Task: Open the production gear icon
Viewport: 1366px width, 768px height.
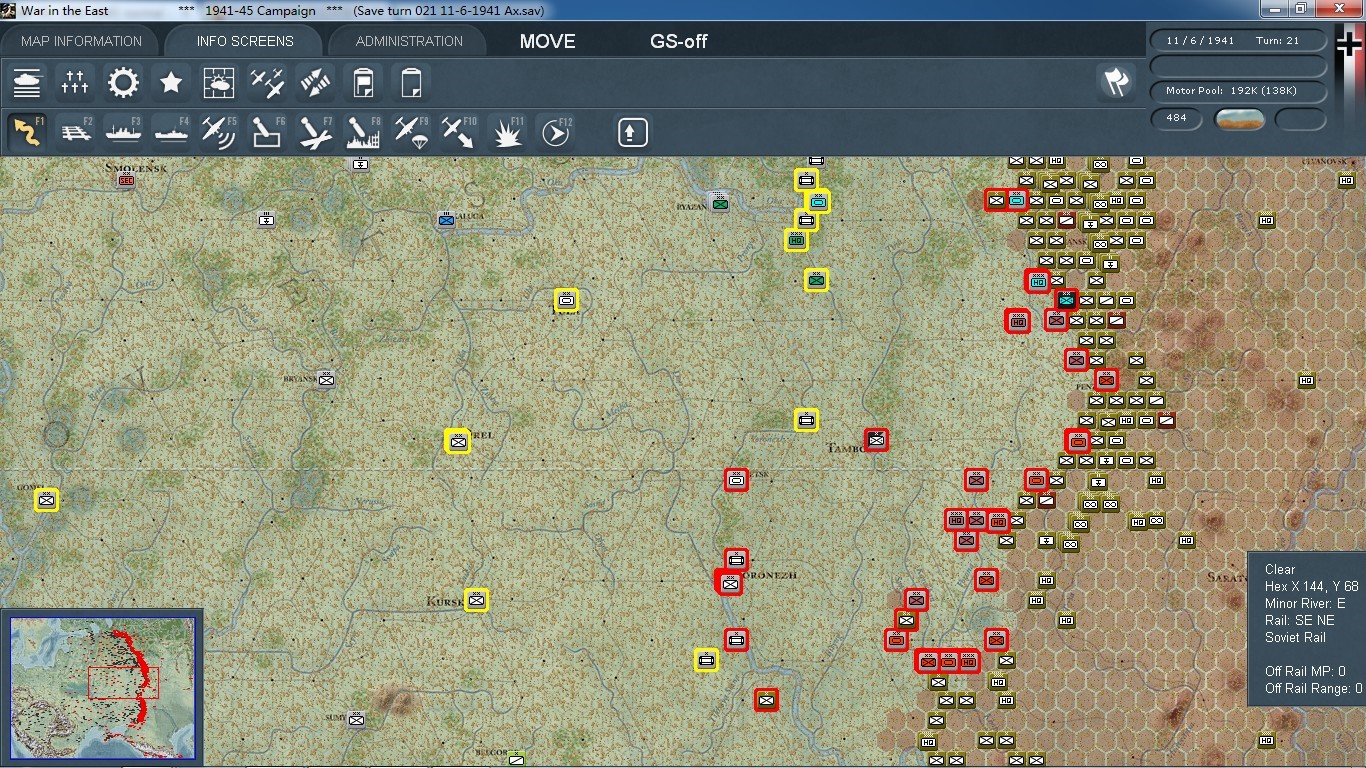Action: point(123,83)
